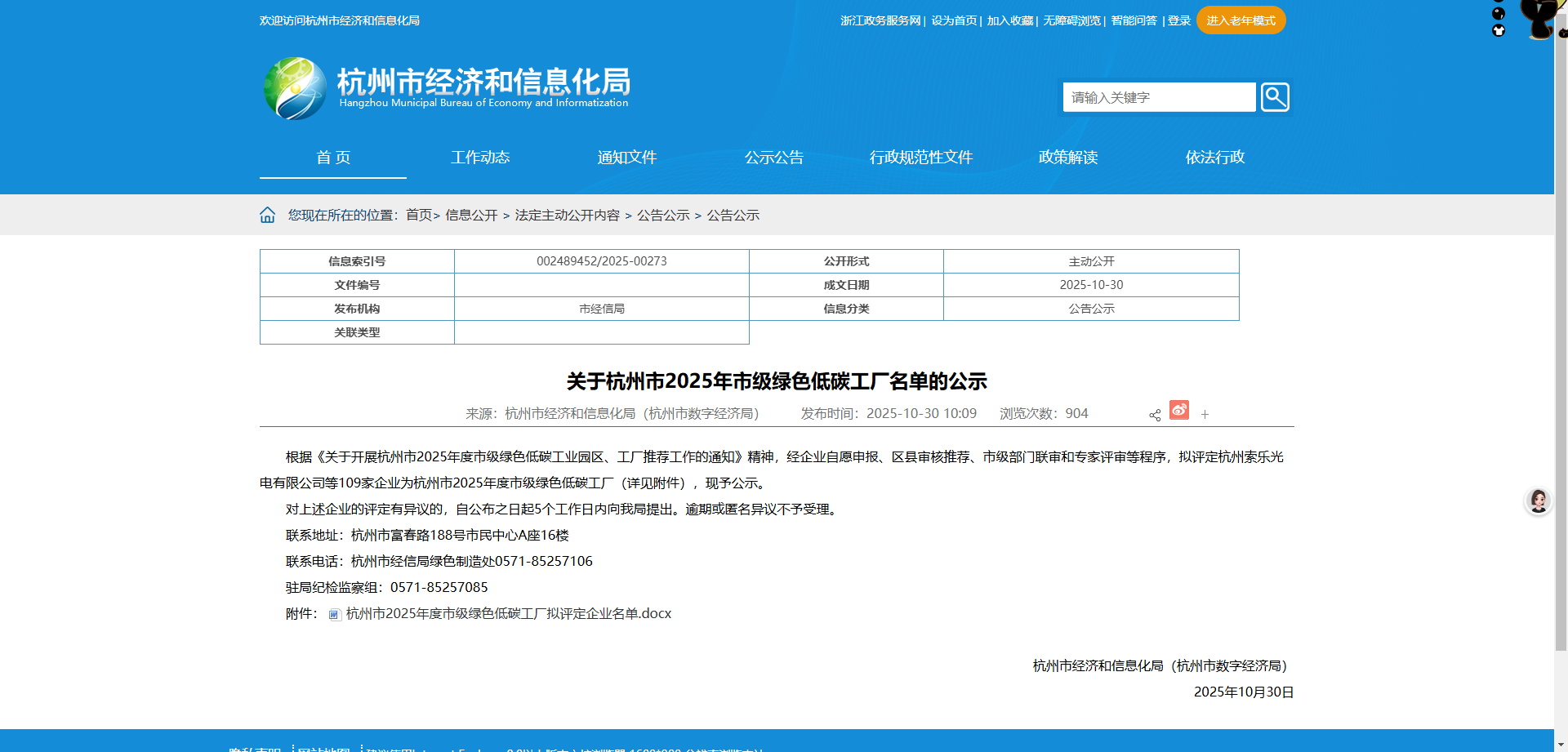The image size is (1568, 752).
Task: Click the share icon beside view count
Action: 1155,415
